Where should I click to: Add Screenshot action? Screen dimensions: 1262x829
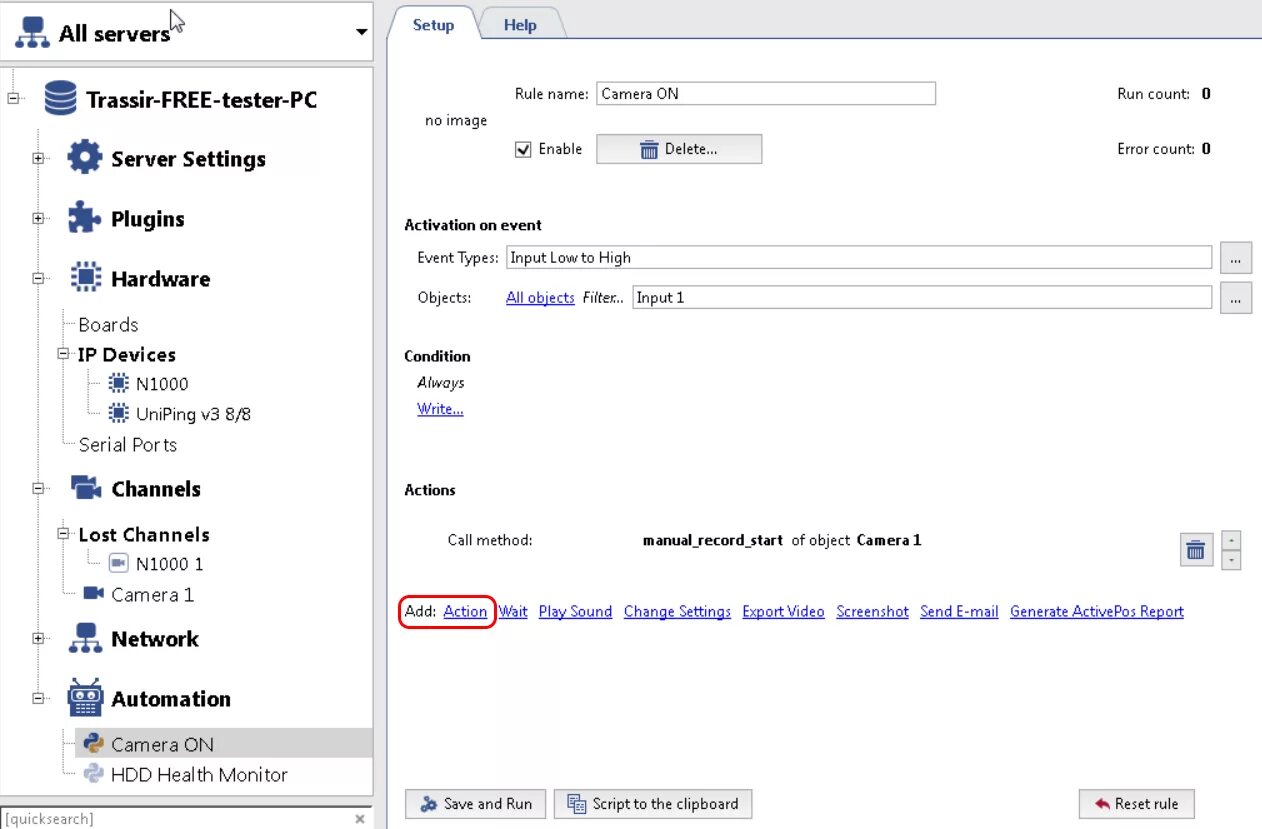[872, 611]
